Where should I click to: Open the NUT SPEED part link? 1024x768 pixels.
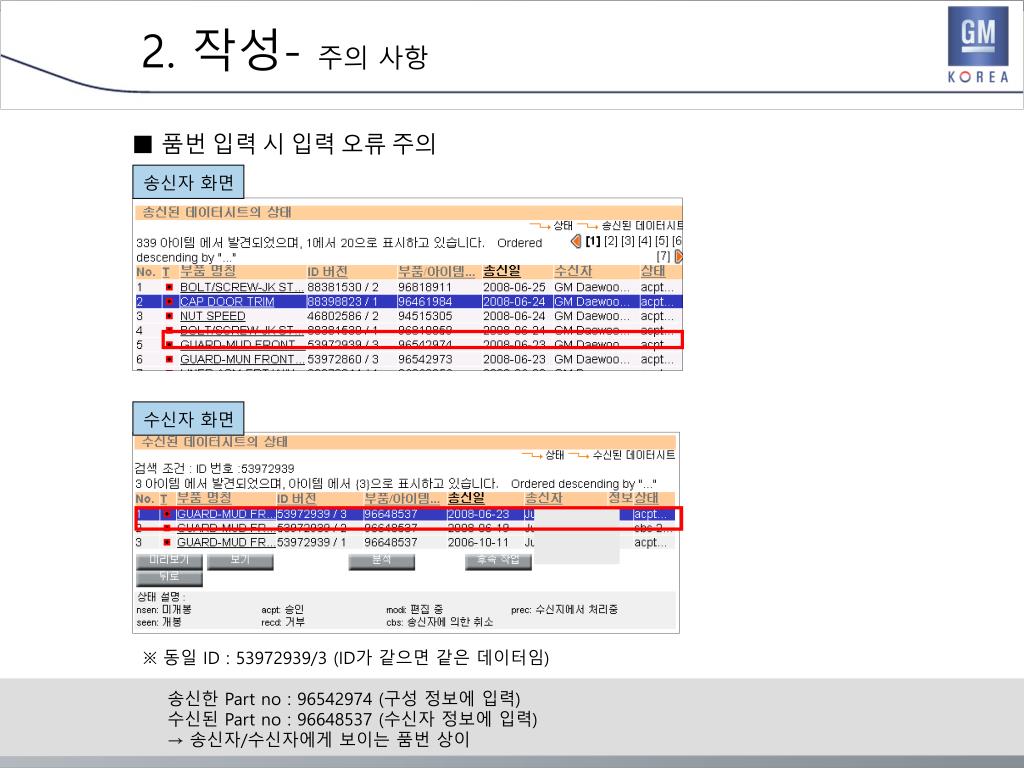tap(213, 316)
